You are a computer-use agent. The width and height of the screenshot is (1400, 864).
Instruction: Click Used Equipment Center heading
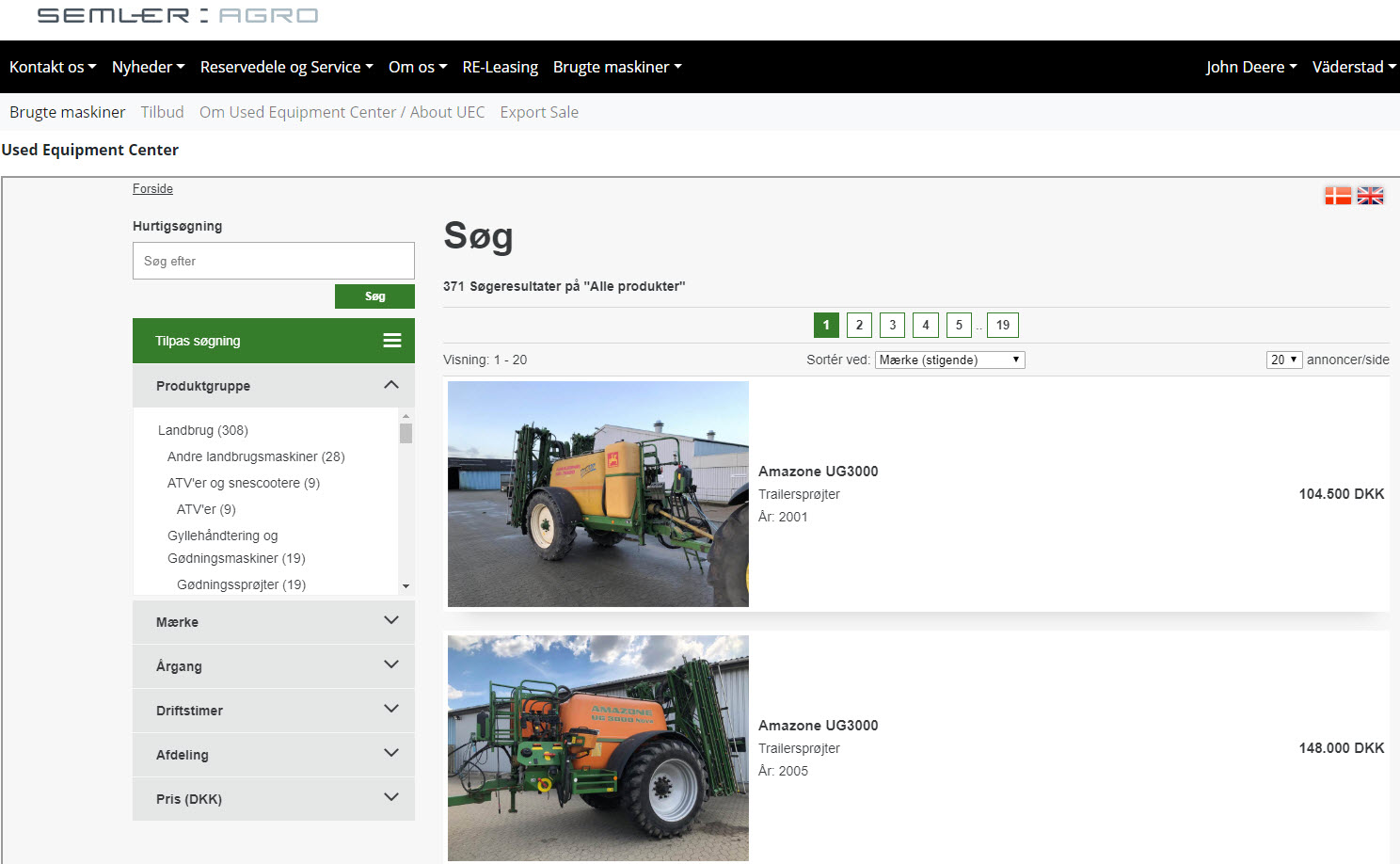tap(90, 150)
